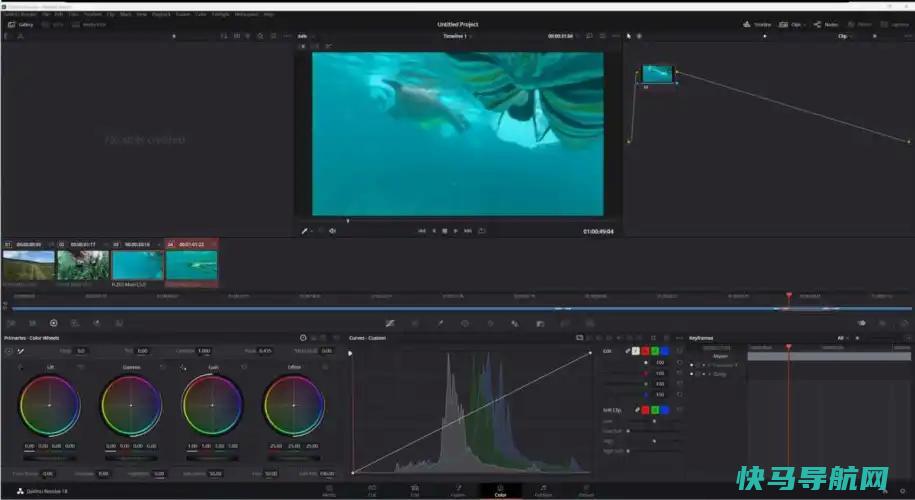Open the All keyframes filter dropdown
The image size is (915, 500).
coord(843,338)
